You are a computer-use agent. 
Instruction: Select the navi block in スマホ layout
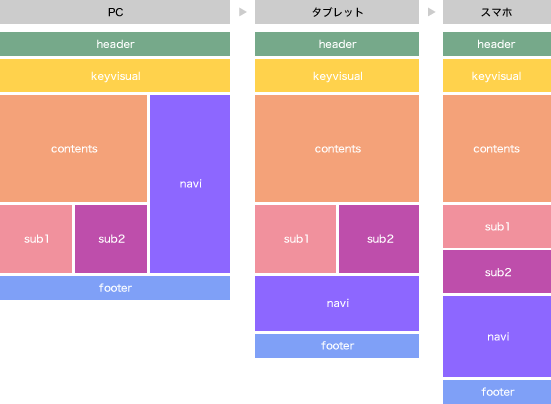497,337
